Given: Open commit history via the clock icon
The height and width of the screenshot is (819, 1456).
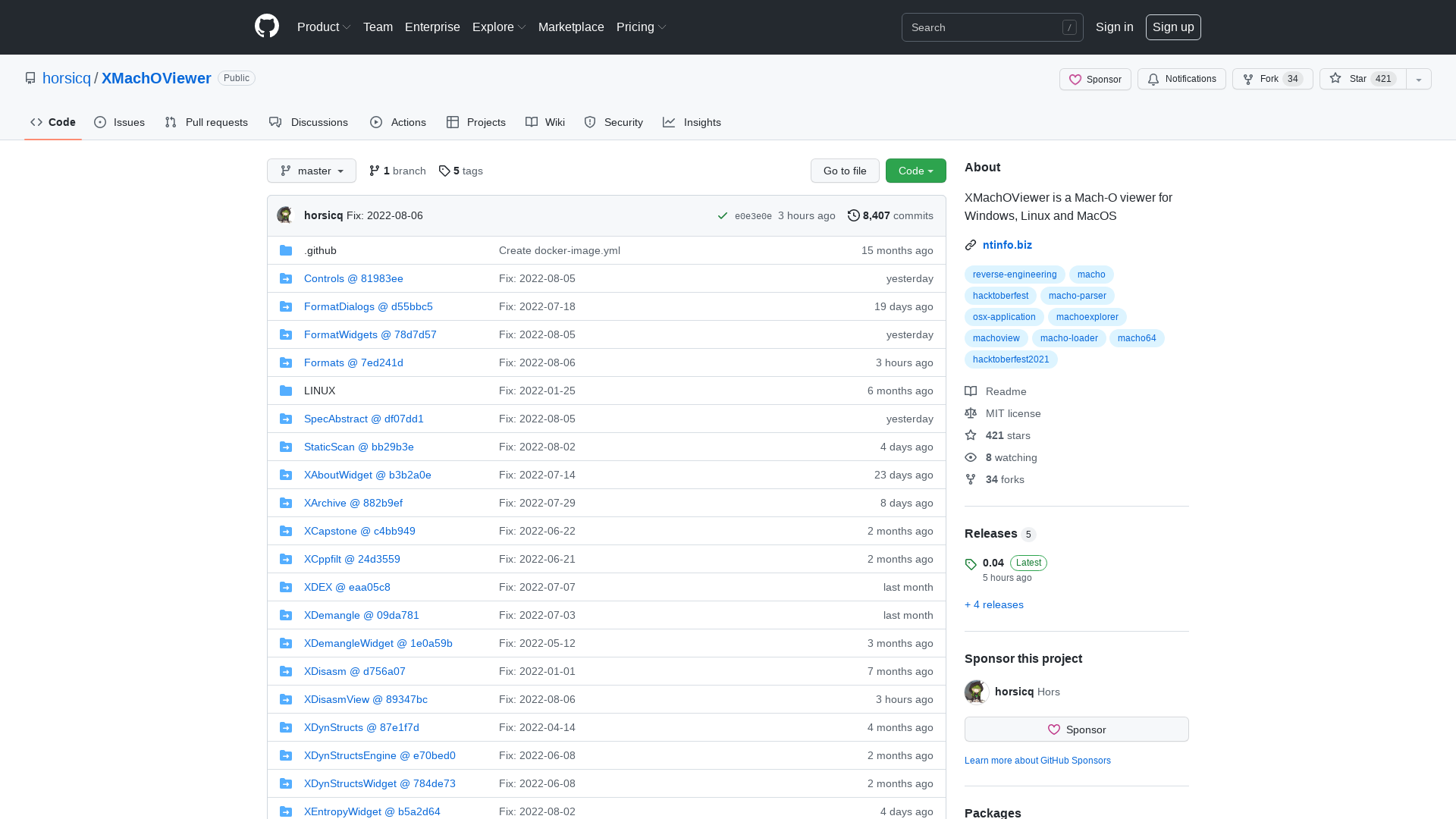Looking at the screenshot, I should pos(853,215).
